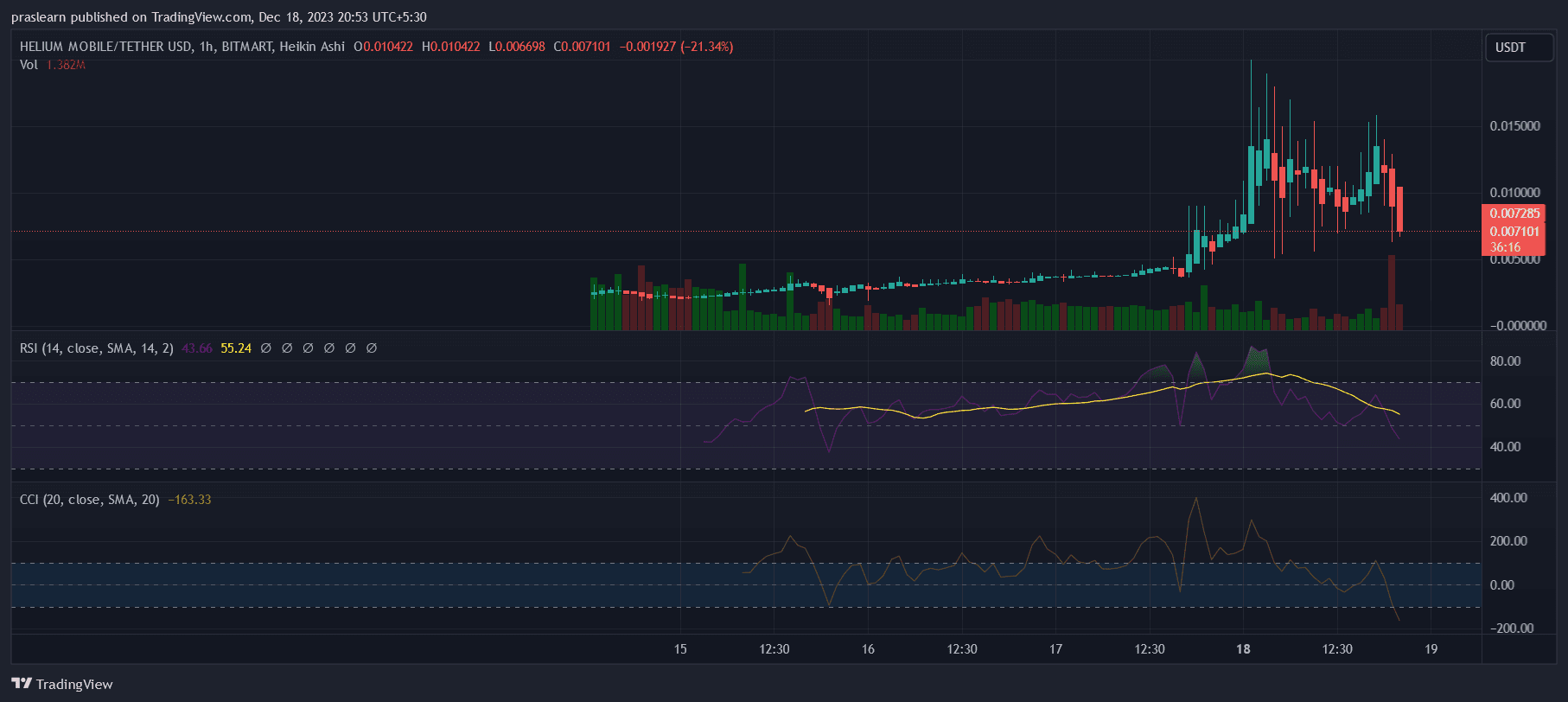Click the 15 date marker on time axis
This screenshot has height=702, width=1568.
(x=680, y=649)
